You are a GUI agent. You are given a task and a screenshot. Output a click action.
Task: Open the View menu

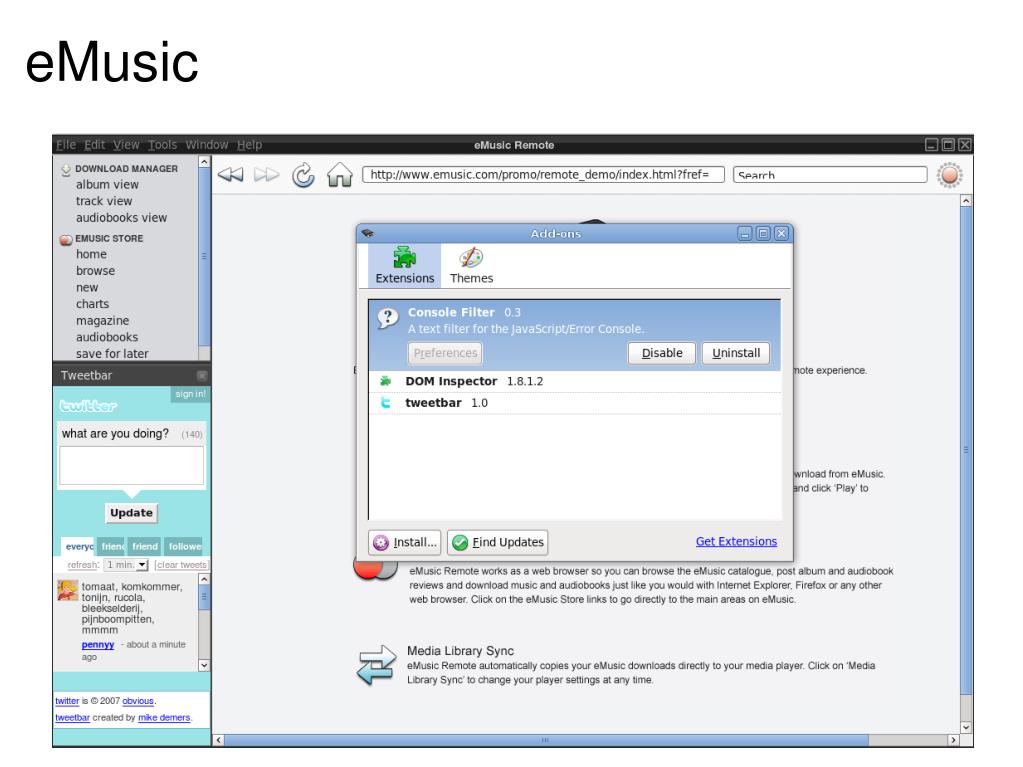(126, 145)
